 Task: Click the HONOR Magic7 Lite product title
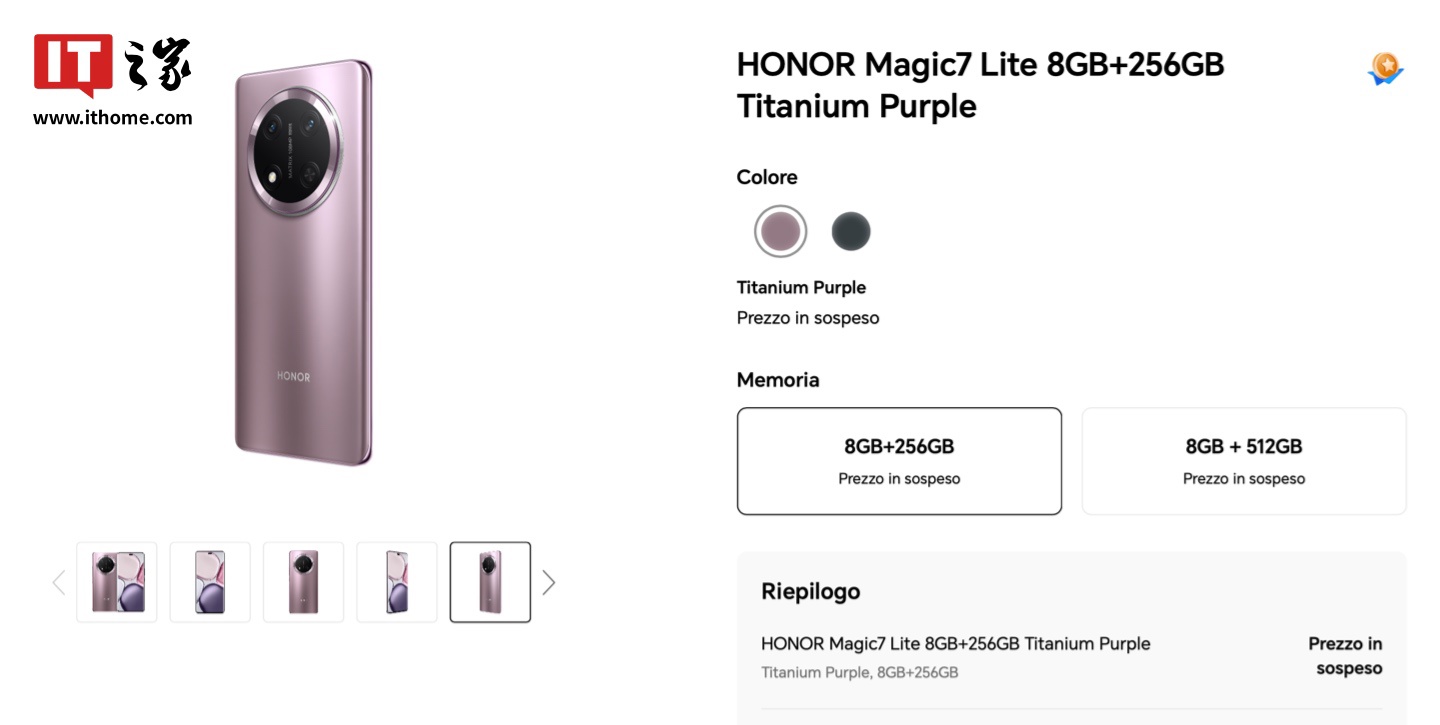[x=980, y=85]
